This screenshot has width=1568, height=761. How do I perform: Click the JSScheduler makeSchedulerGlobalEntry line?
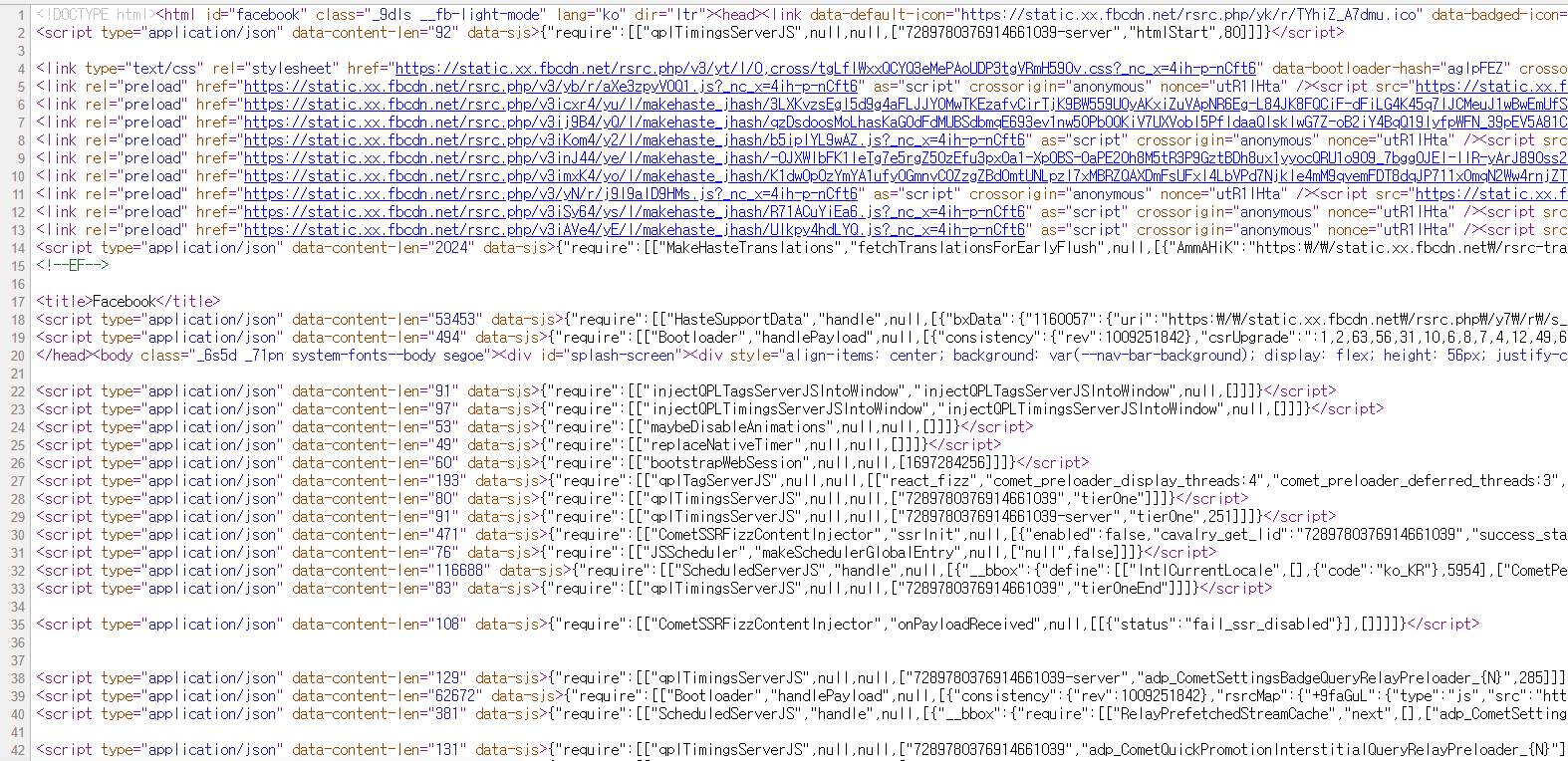pos(627,552)
